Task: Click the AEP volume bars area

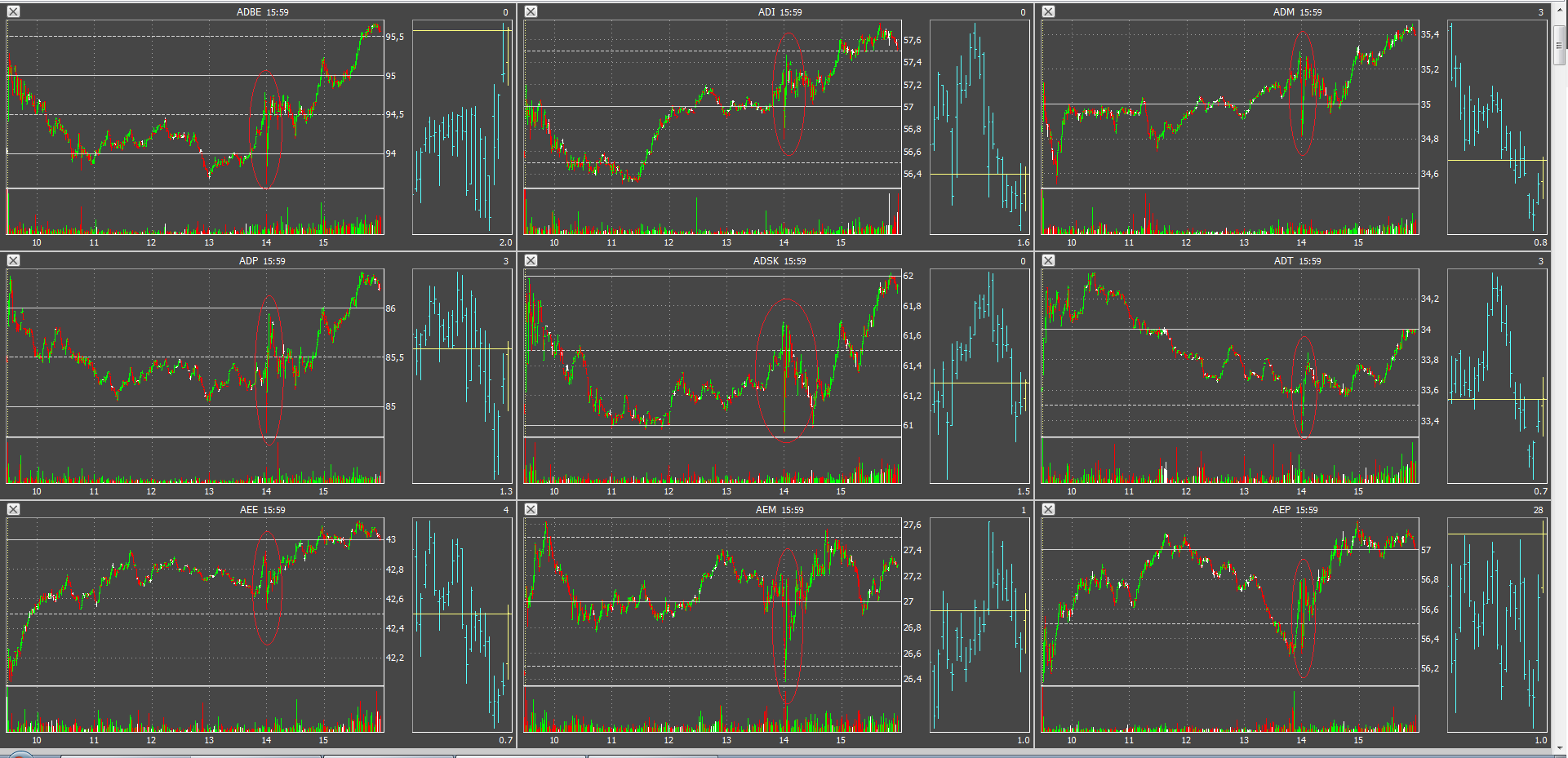Action: click(1230, 710)
